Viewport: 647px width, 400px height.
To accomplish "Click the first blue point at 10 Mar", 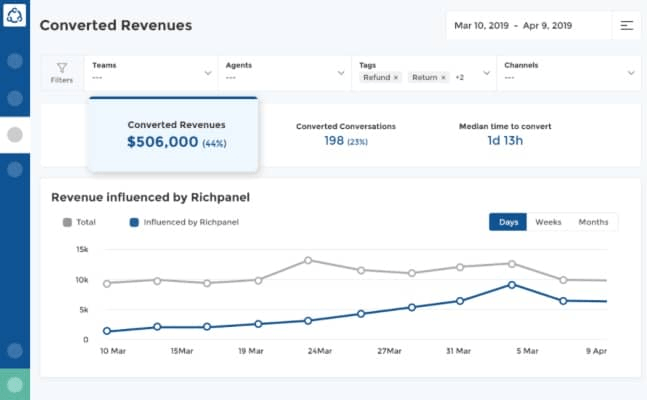I will [107, 331].
